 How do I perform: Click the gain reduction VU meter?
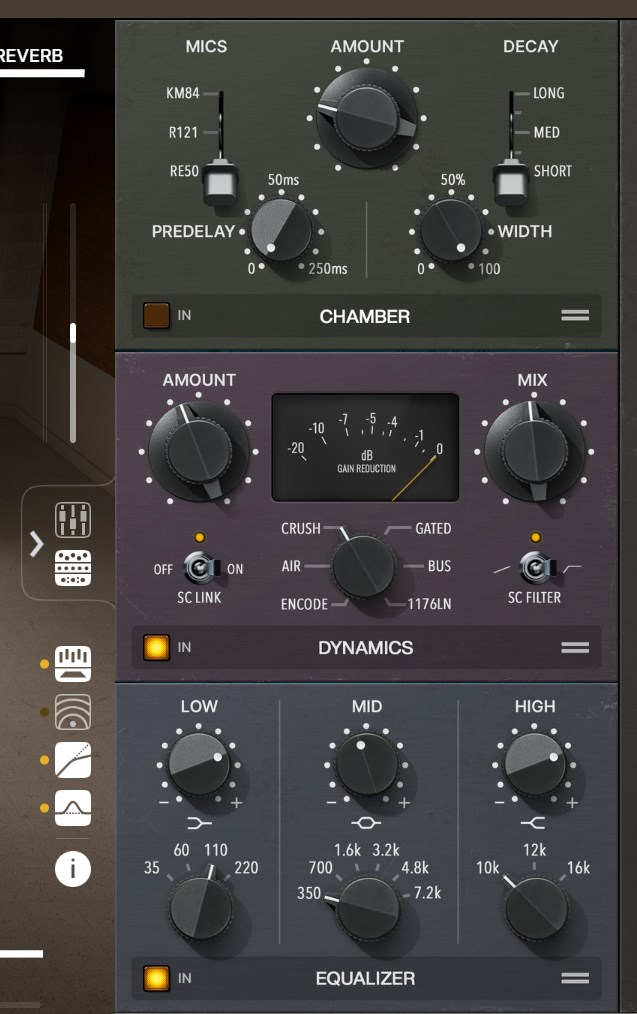coord(365,446)
